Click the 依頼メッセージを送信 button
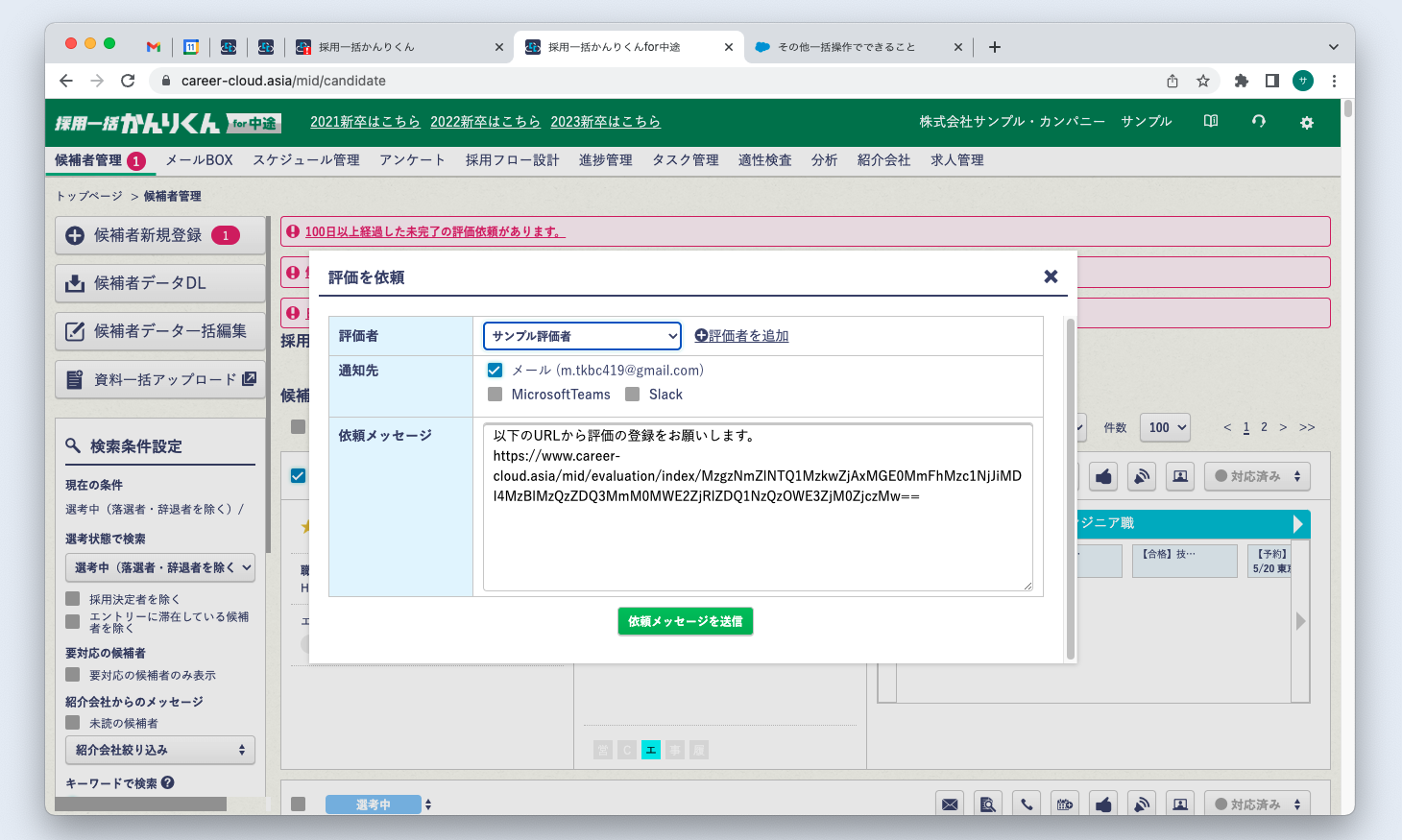The image size is (1402, 840). tap(685, 621)
